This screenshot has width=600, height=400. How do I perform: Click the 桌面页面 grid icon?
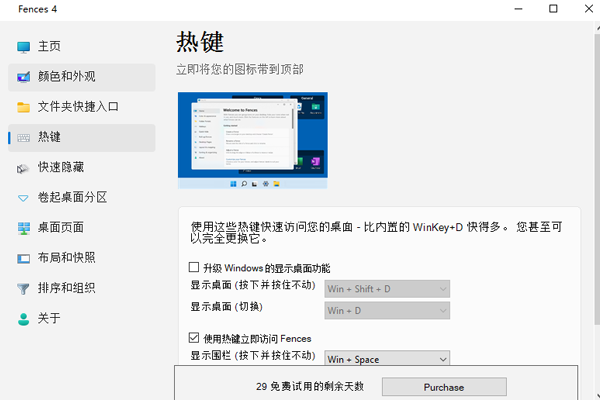(23, 228)
